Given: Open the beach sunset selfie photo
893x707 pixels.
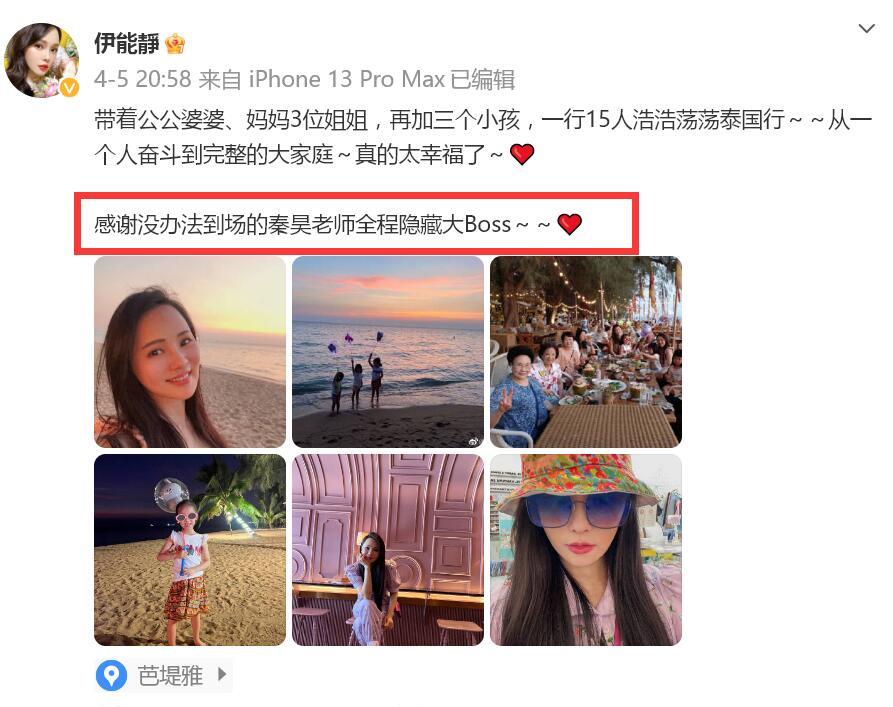Looking at the screenshot, I should point(190,352).
